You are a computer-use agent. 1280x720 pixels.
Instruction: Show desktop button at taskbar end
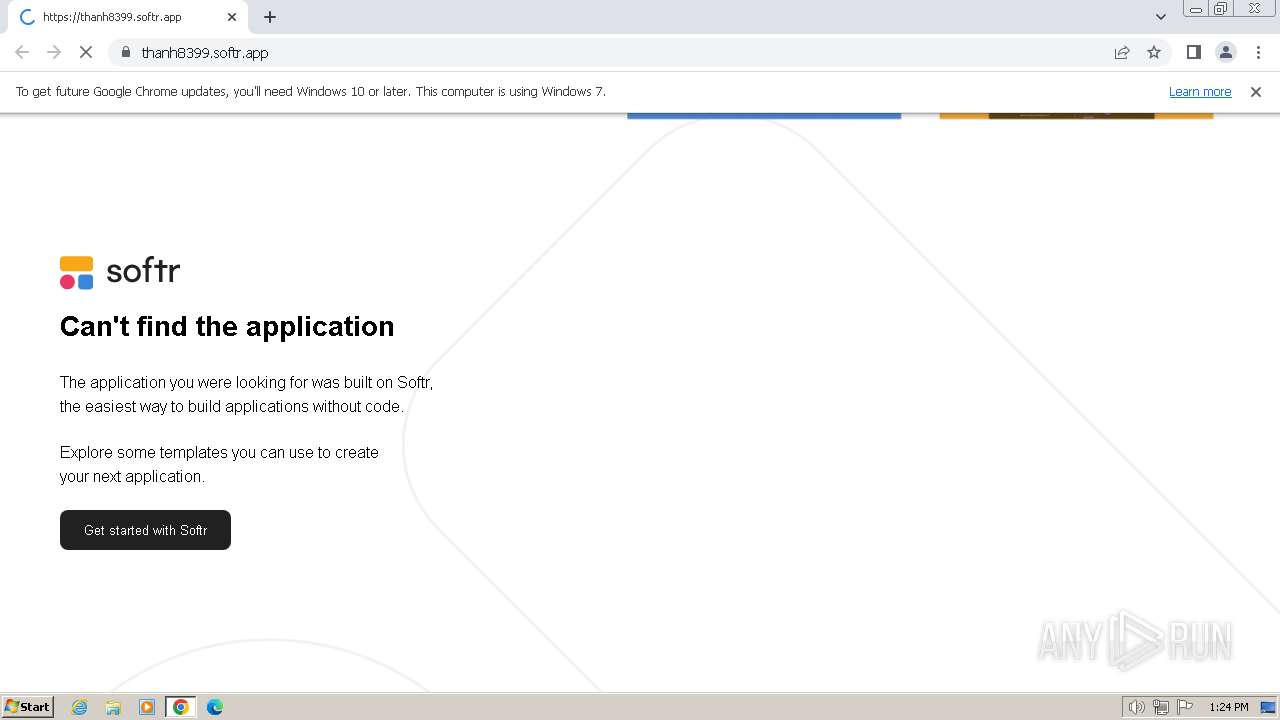pos(1268,707)
